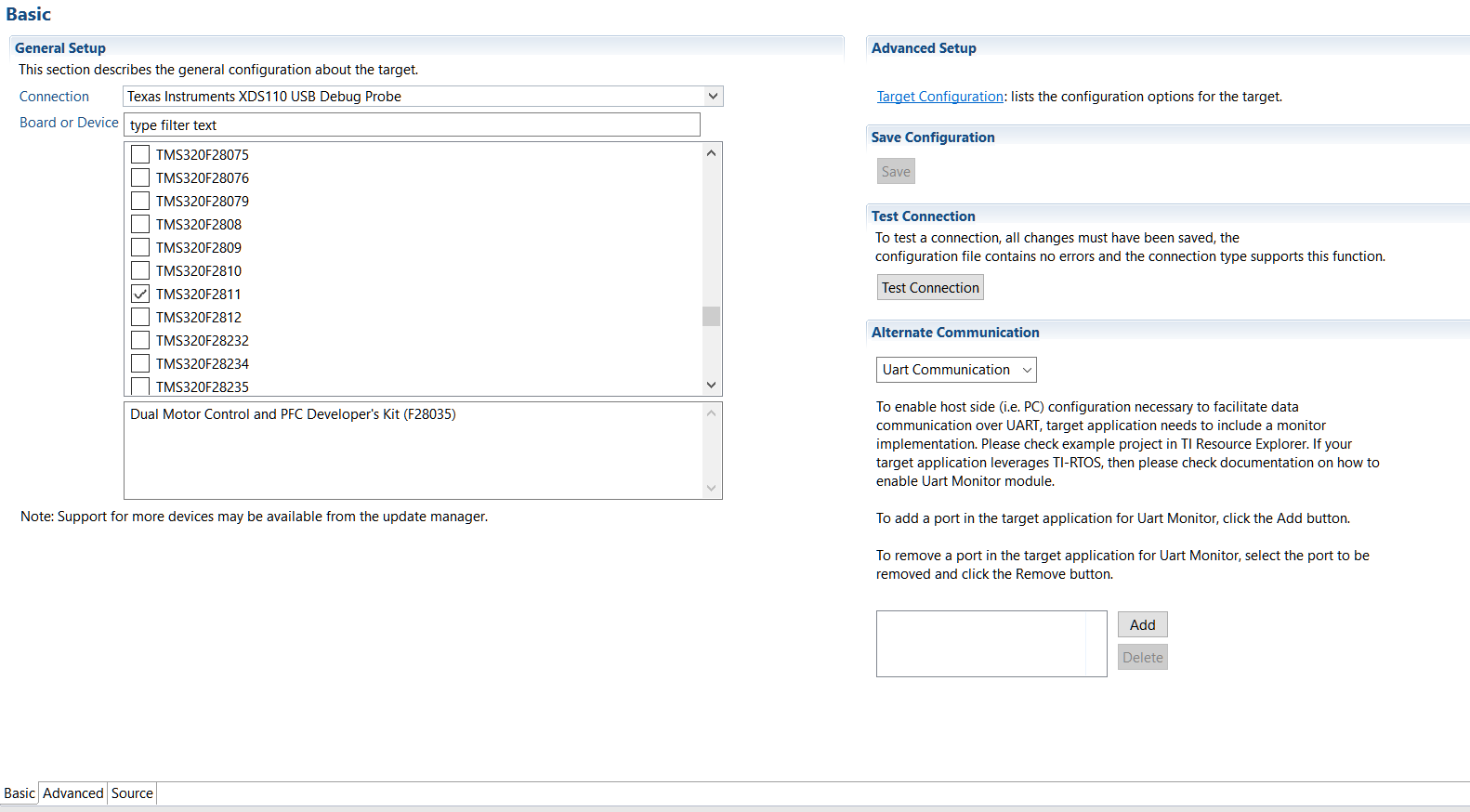Open the Source tab

tap(132, 793)
